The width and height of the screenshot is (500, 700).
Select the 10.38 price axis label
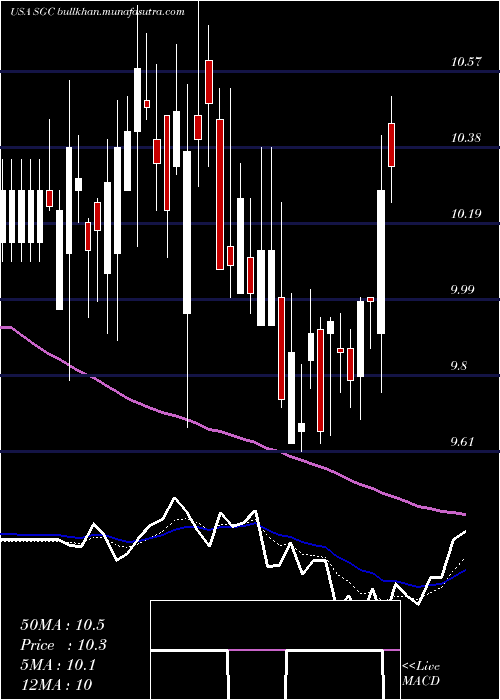466,138
